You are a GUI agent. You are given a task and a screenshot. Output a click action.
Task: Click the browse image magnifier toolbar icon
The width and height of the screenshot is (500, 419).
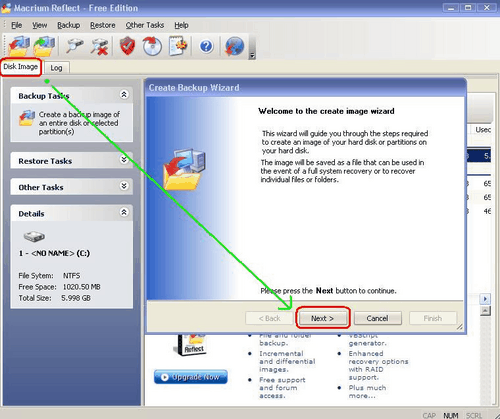click(74, 46)
